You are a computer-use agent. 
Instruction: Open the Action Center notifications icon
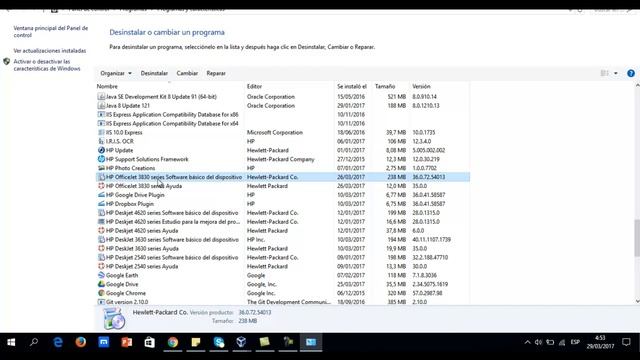pos(626,342)
